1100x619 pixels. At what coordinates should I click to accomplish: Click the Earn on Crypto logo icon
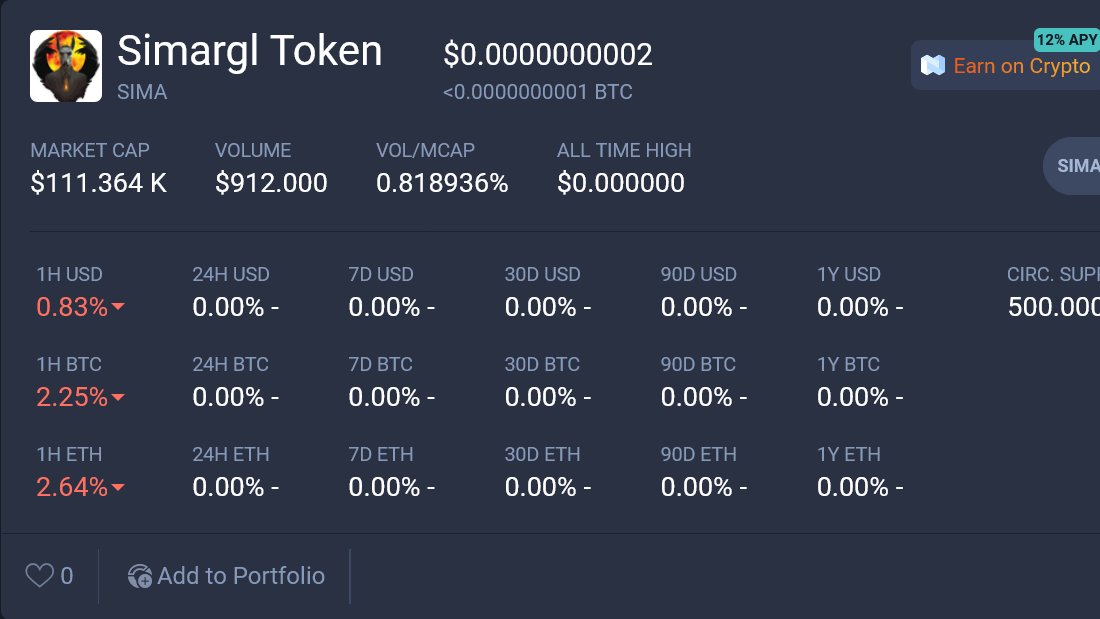(933, 66)
